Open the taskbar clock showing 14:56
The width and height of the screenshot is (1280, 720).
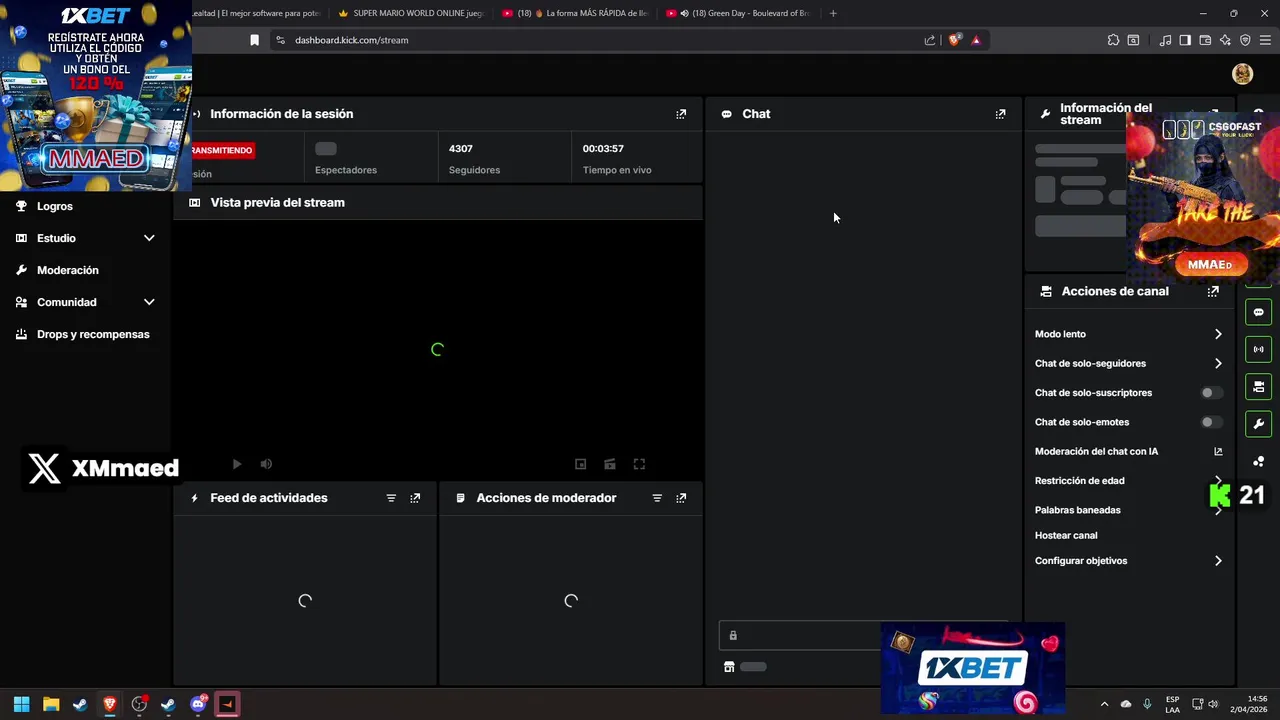[1250, 704]
